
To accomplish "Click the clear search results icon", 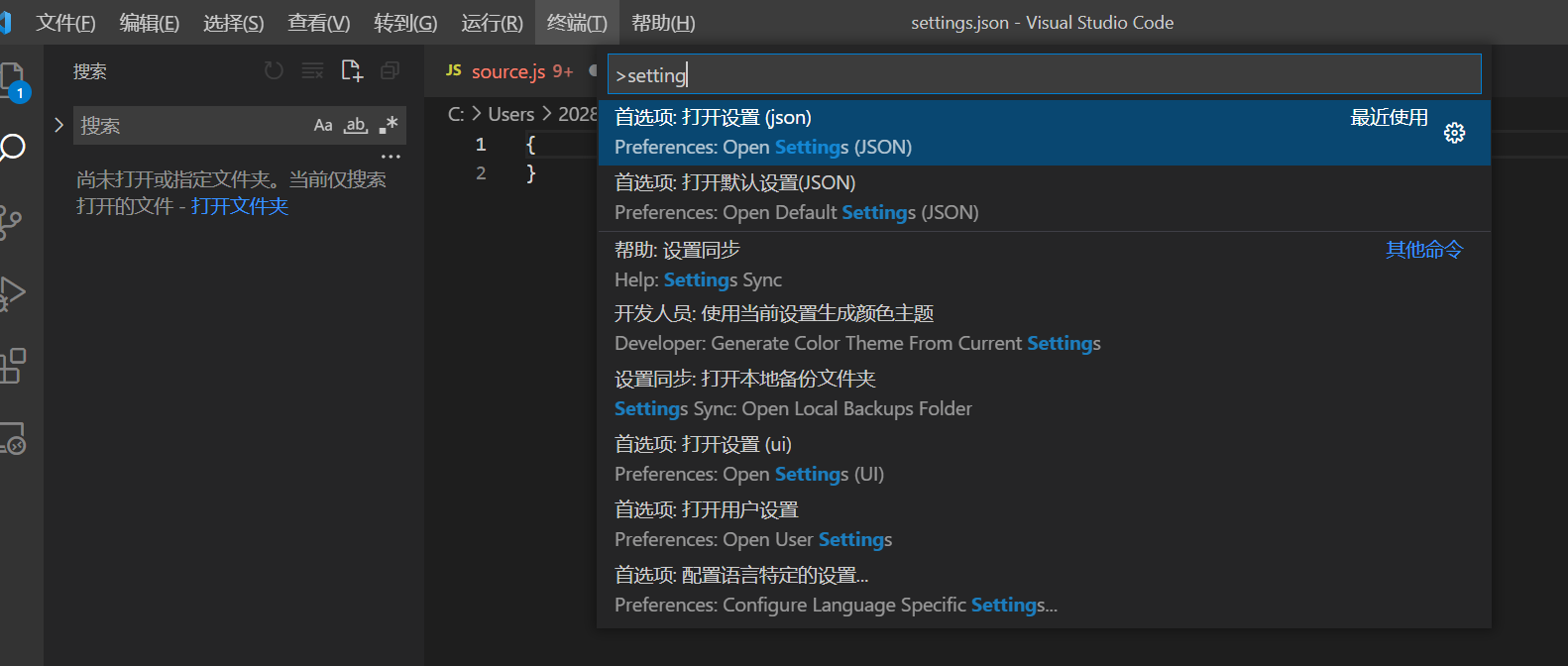I will pos(312,71).
